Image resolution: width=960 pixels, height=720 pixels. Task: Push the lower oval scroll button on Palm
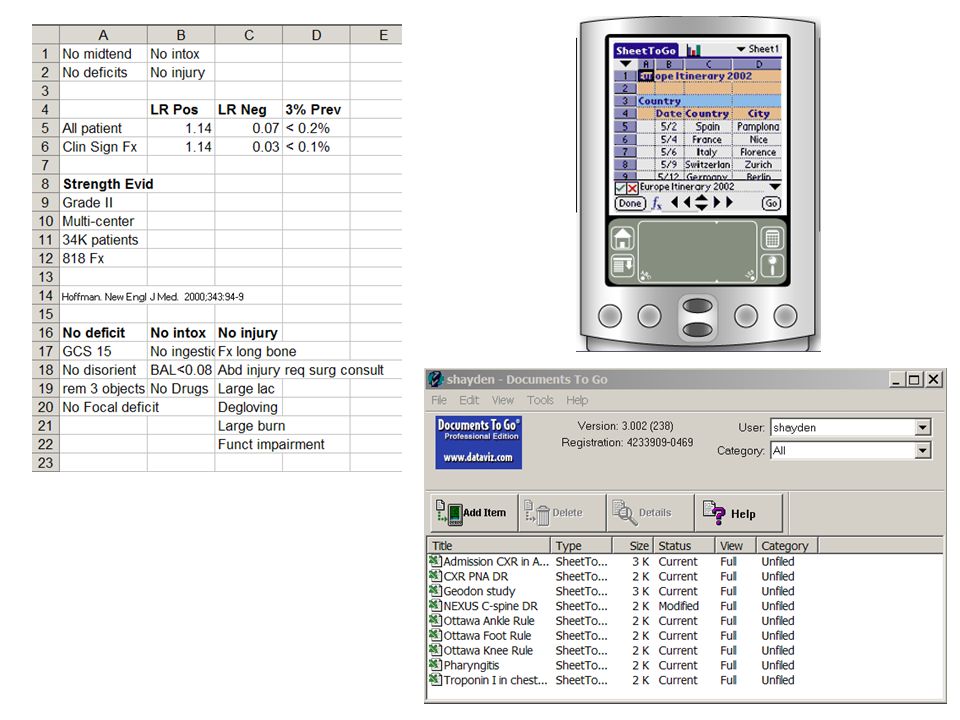pyautogui.click(x=697, y=329)
